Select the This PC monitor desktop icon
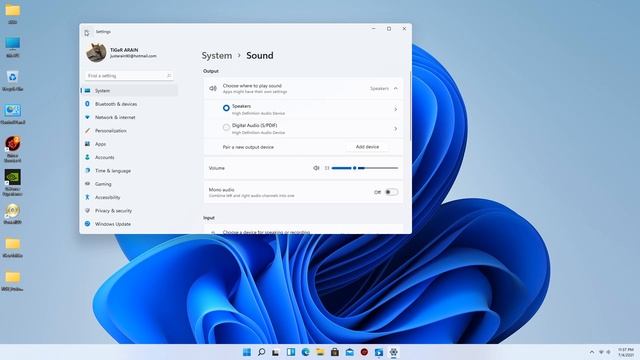Screen dimensions: 640x360 pyautogui.click(x=13, y=47)
